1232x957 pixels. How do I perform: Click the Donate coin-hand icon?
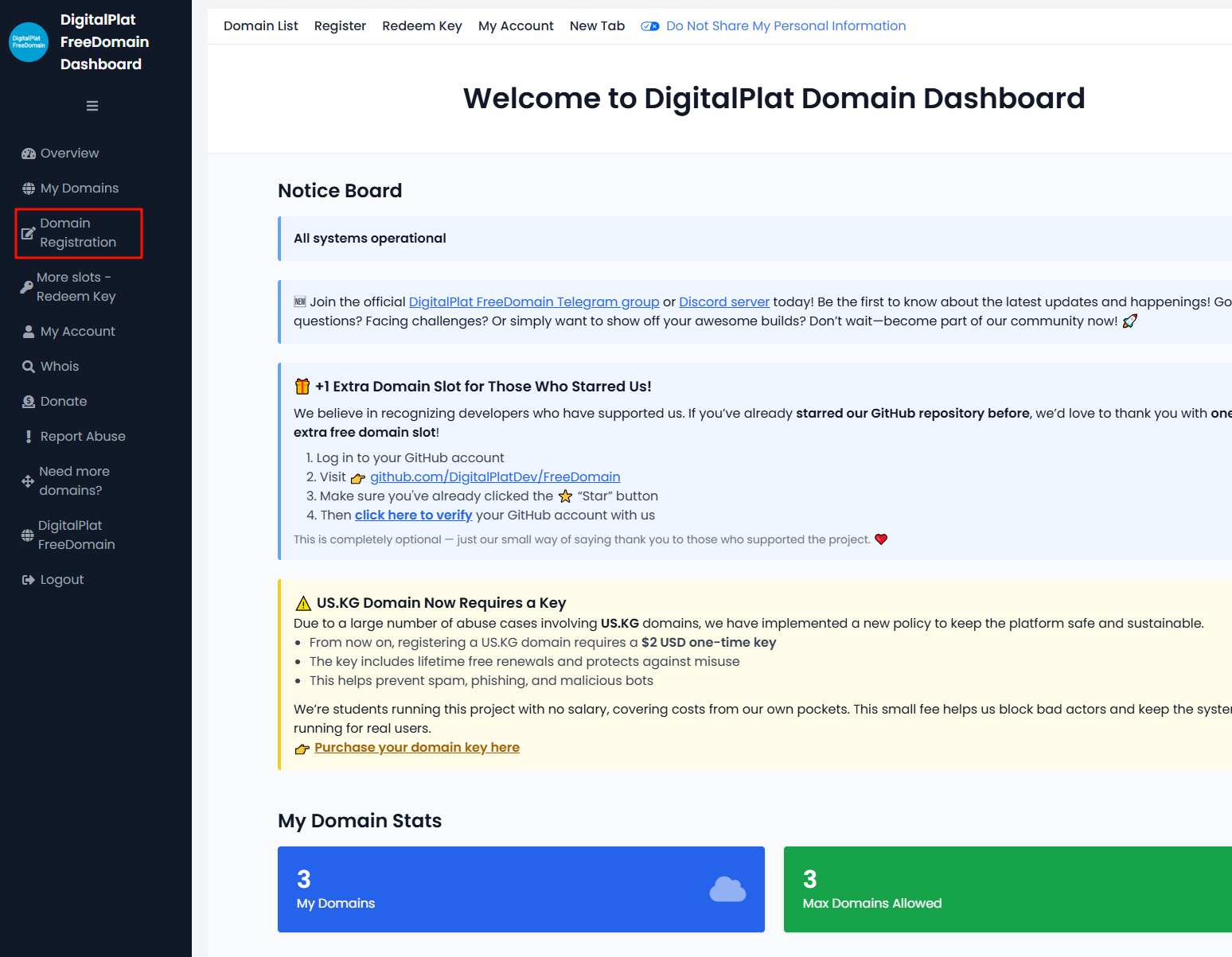point(29,402)
